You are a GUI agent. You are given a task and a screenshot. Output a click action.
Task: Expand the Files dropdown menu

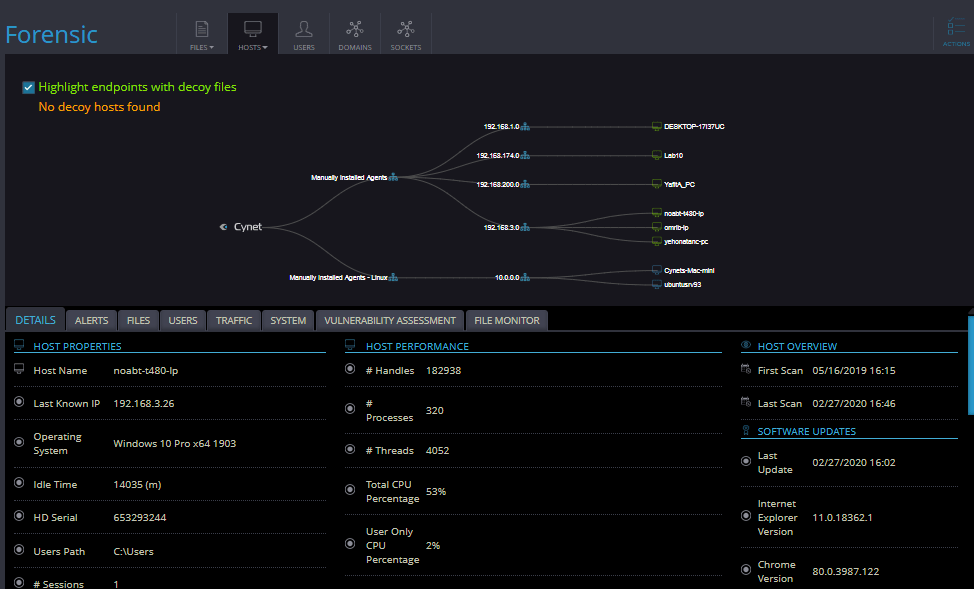coord(202,33)
